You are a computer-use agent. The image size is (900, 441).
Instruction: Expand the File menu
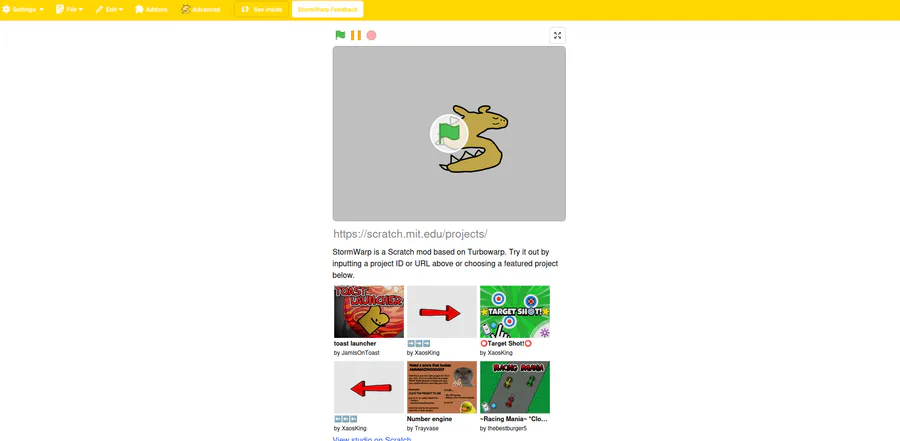(69, 9)
